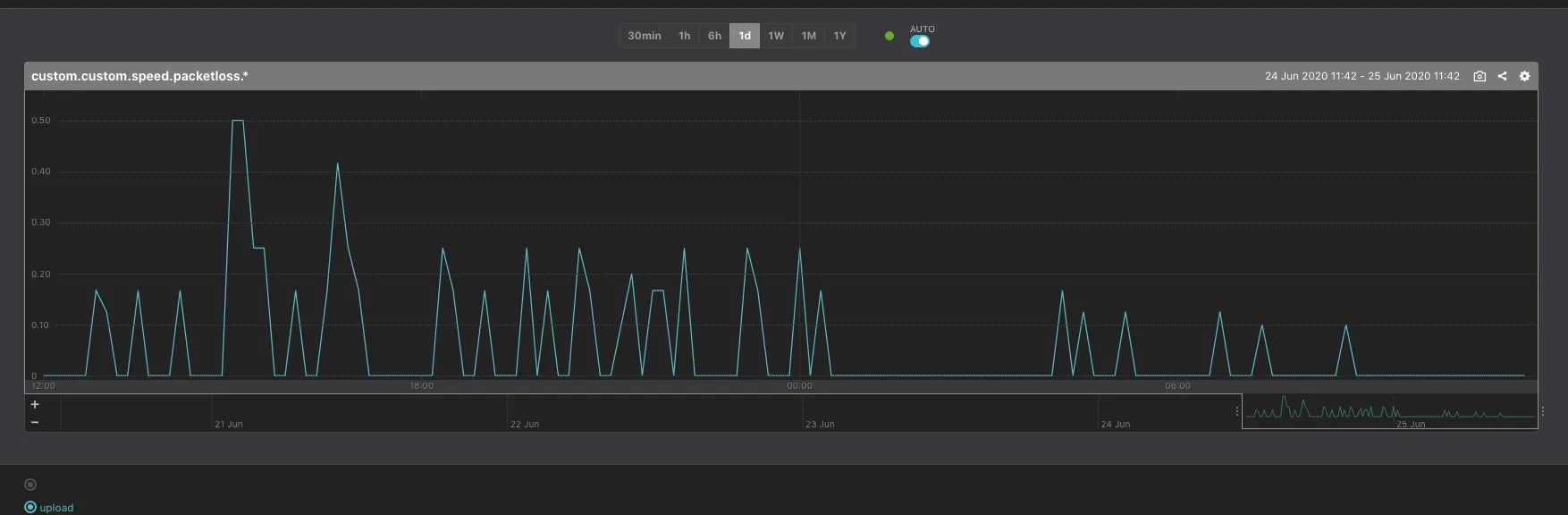Click the date range text in header

coord(1361,76)
